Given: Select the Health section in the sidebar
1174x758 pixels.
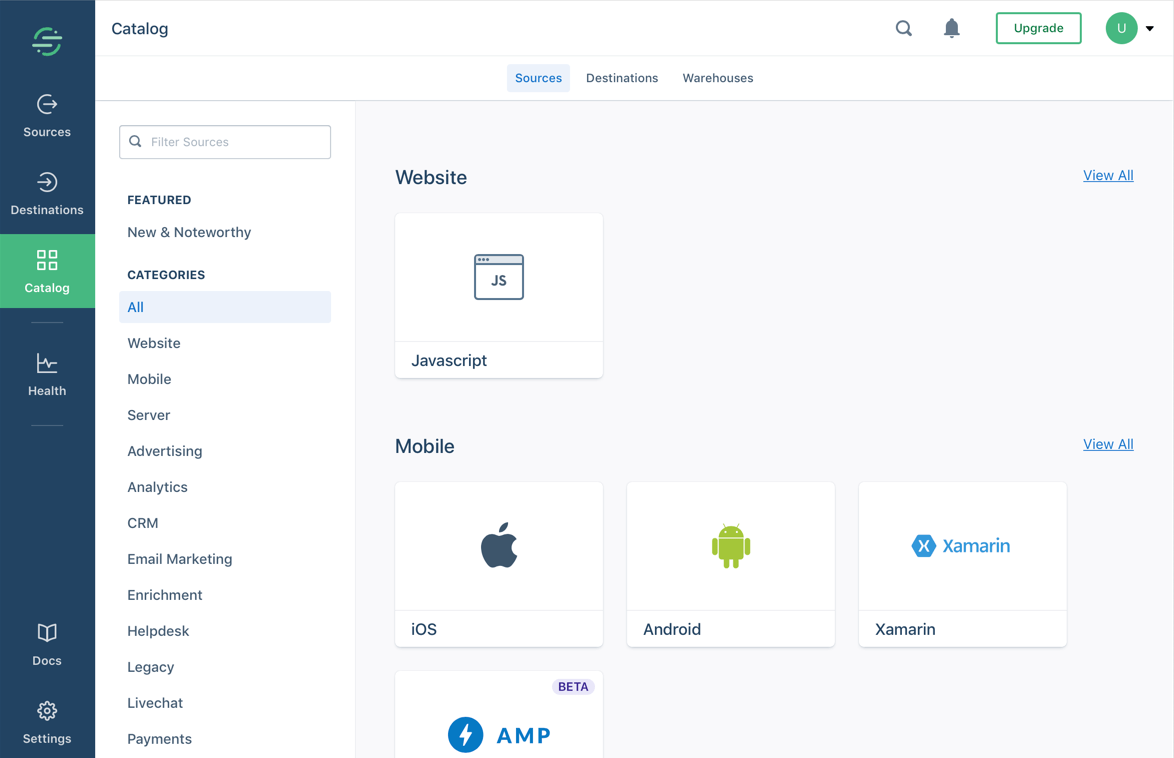Looking at the screenshot, I should point(47,373).
